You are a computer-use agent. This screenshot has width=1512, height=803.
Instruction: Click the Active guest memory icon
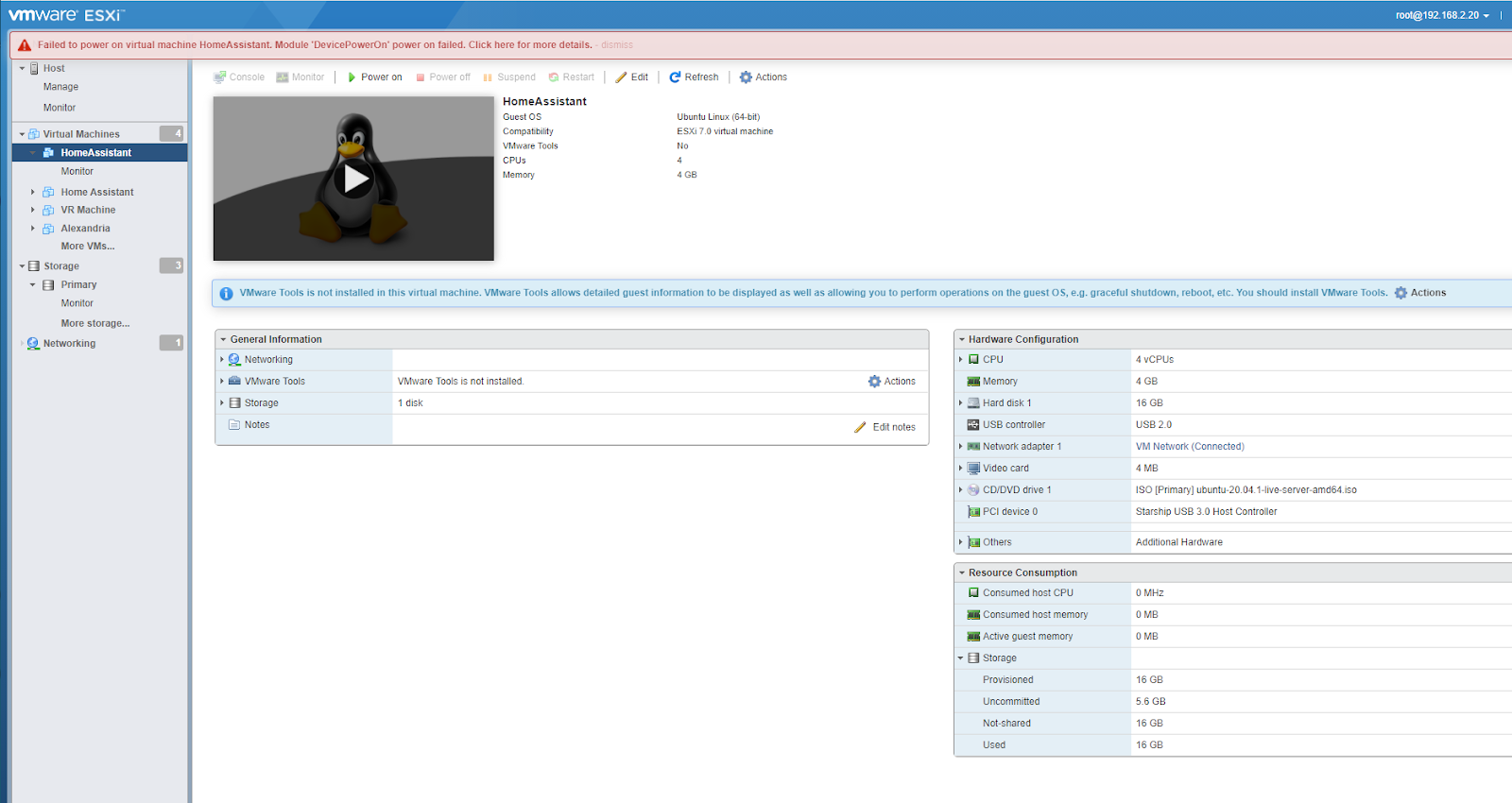coord(973,637)
